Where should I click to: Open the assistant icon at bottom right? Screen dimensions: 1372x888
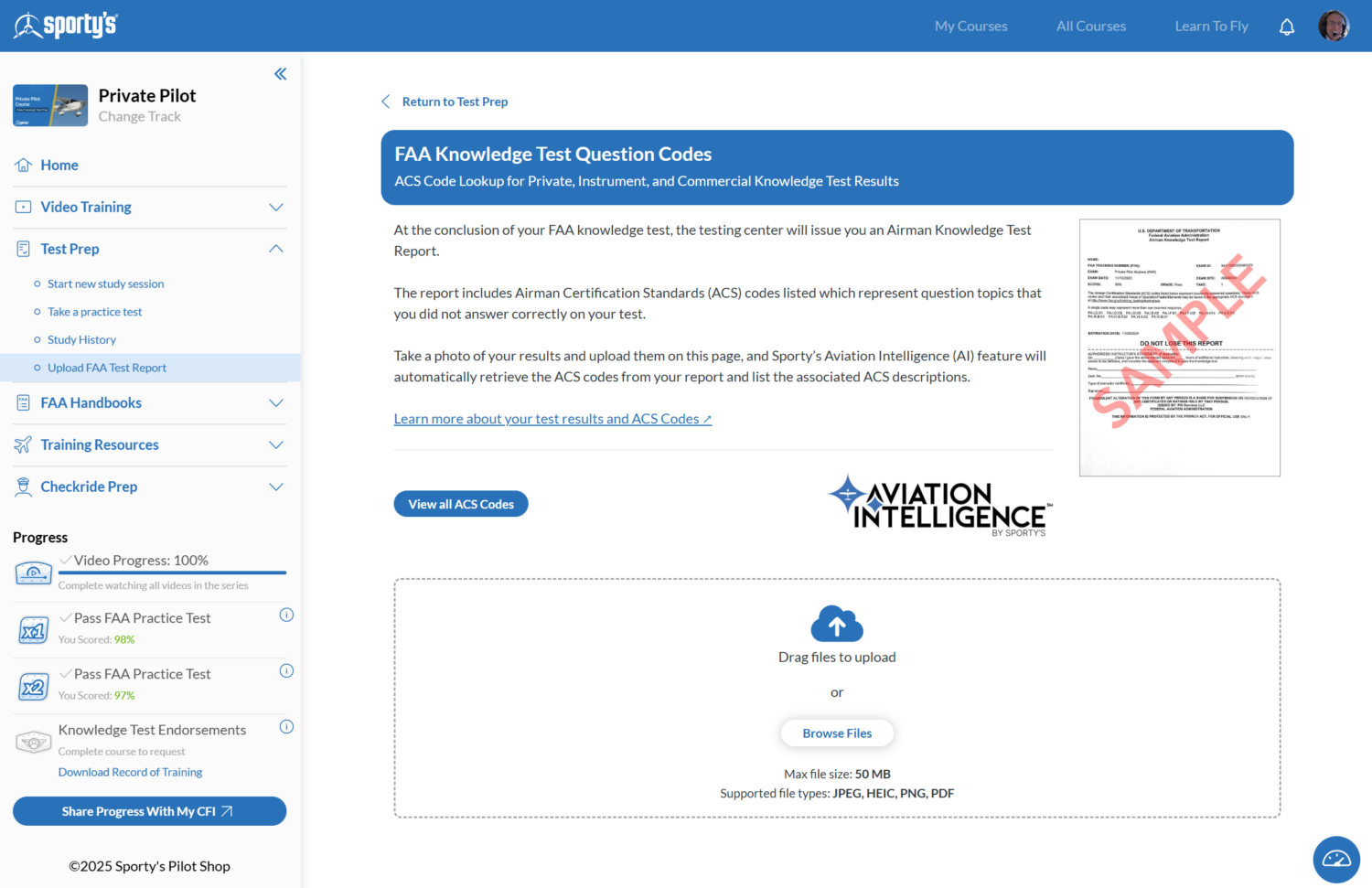(x=1335, y=859)
